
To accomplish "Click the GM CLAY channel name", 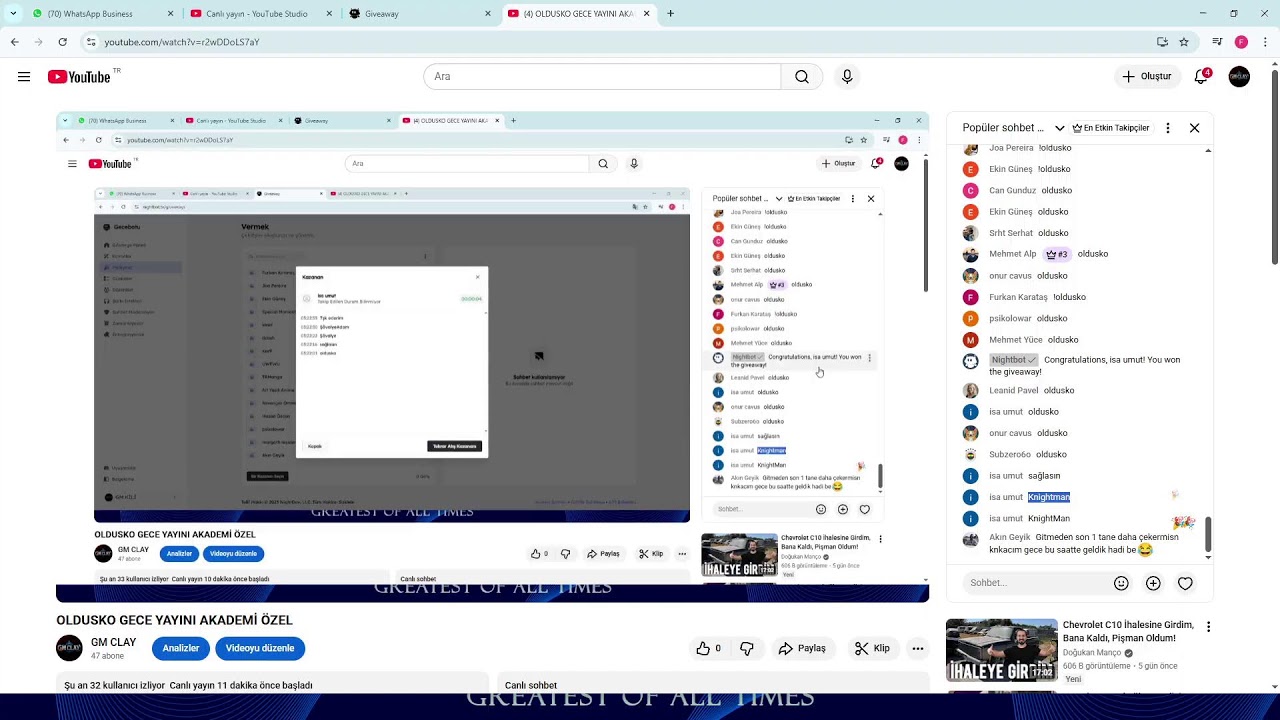I will coord(113,642).
